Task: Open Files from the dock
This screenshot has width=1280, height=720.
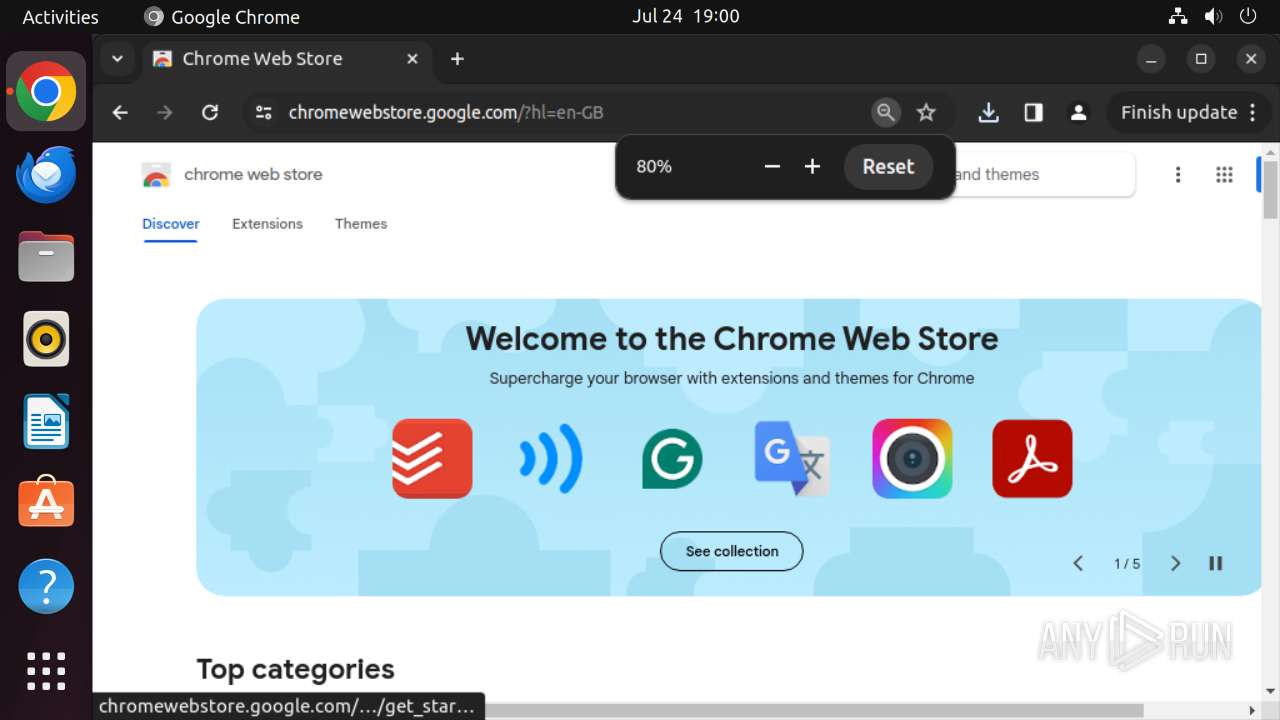Action: 46,257
